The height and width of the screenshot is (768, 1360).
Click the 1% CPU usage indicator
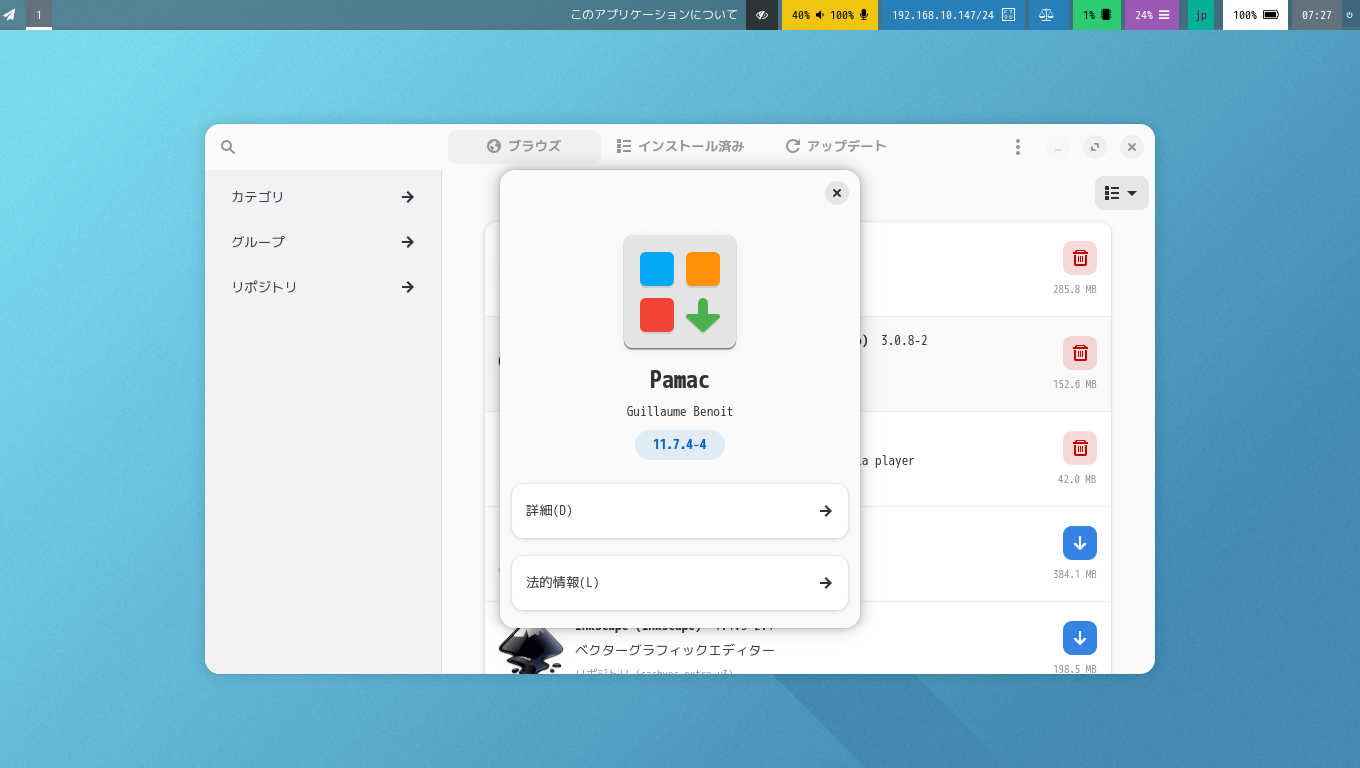[1097, 15]
